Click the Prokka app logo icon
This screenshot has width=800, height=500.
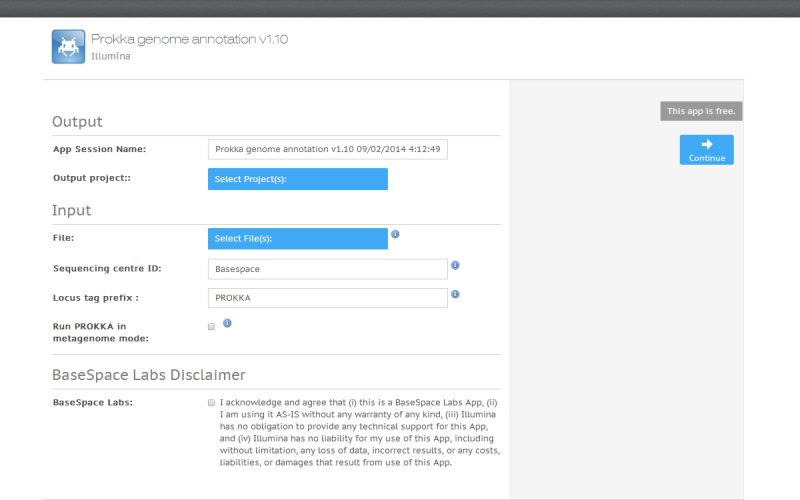point(68,46)
